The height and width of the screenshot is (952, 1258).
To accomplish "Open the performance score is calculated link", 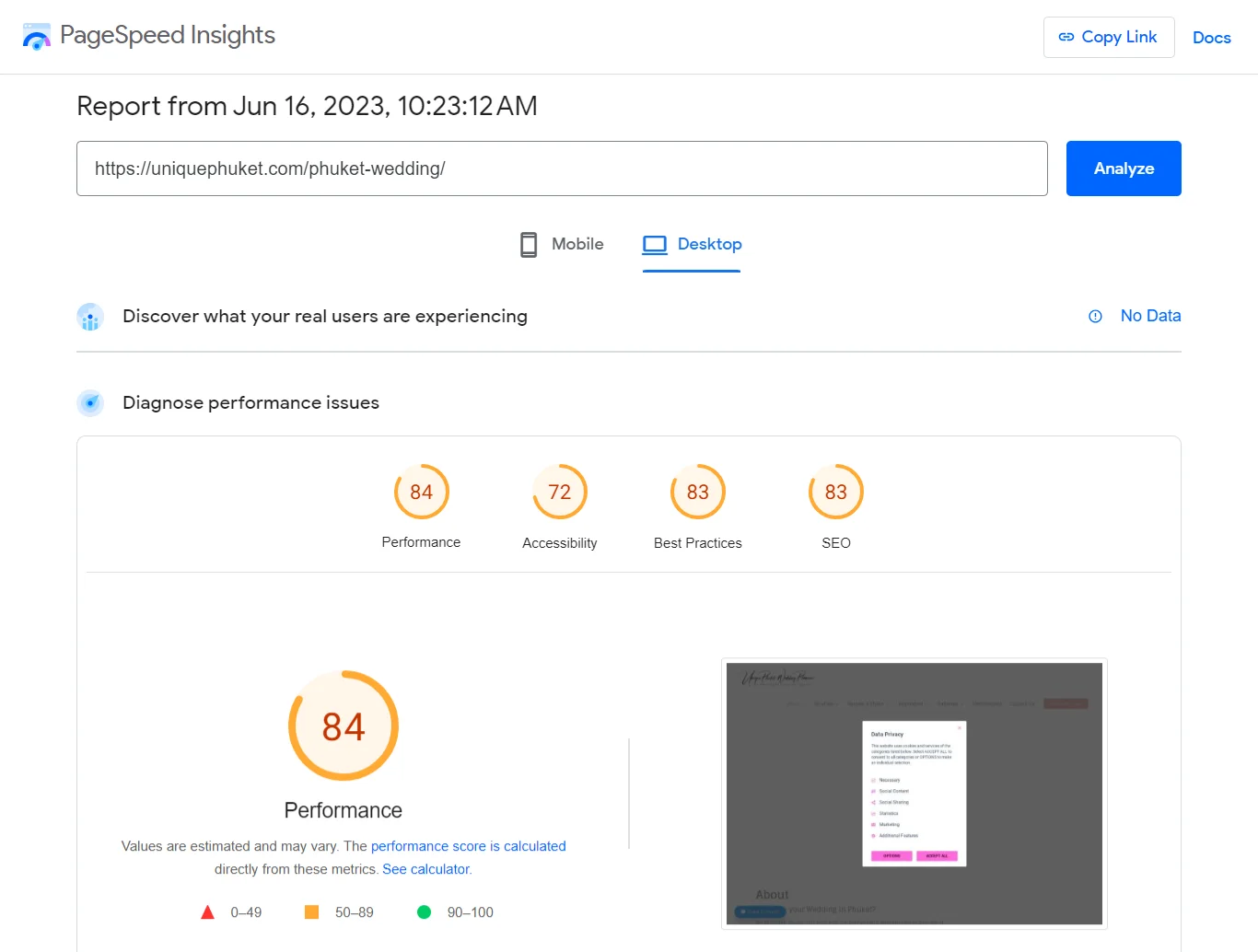I will point(469,846).
